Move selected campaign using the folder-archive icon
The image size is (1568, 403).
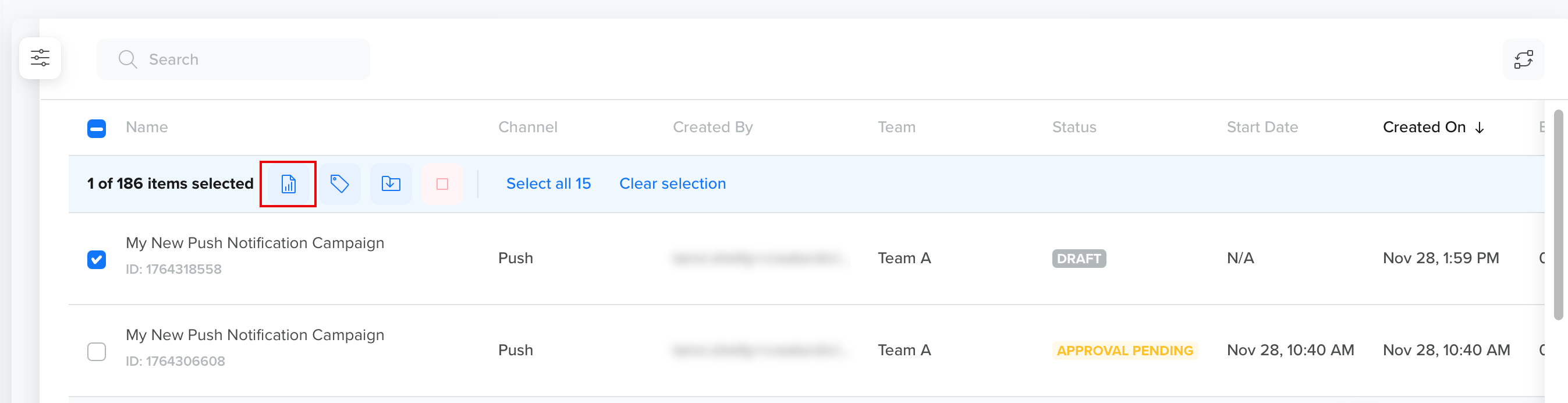391,183
